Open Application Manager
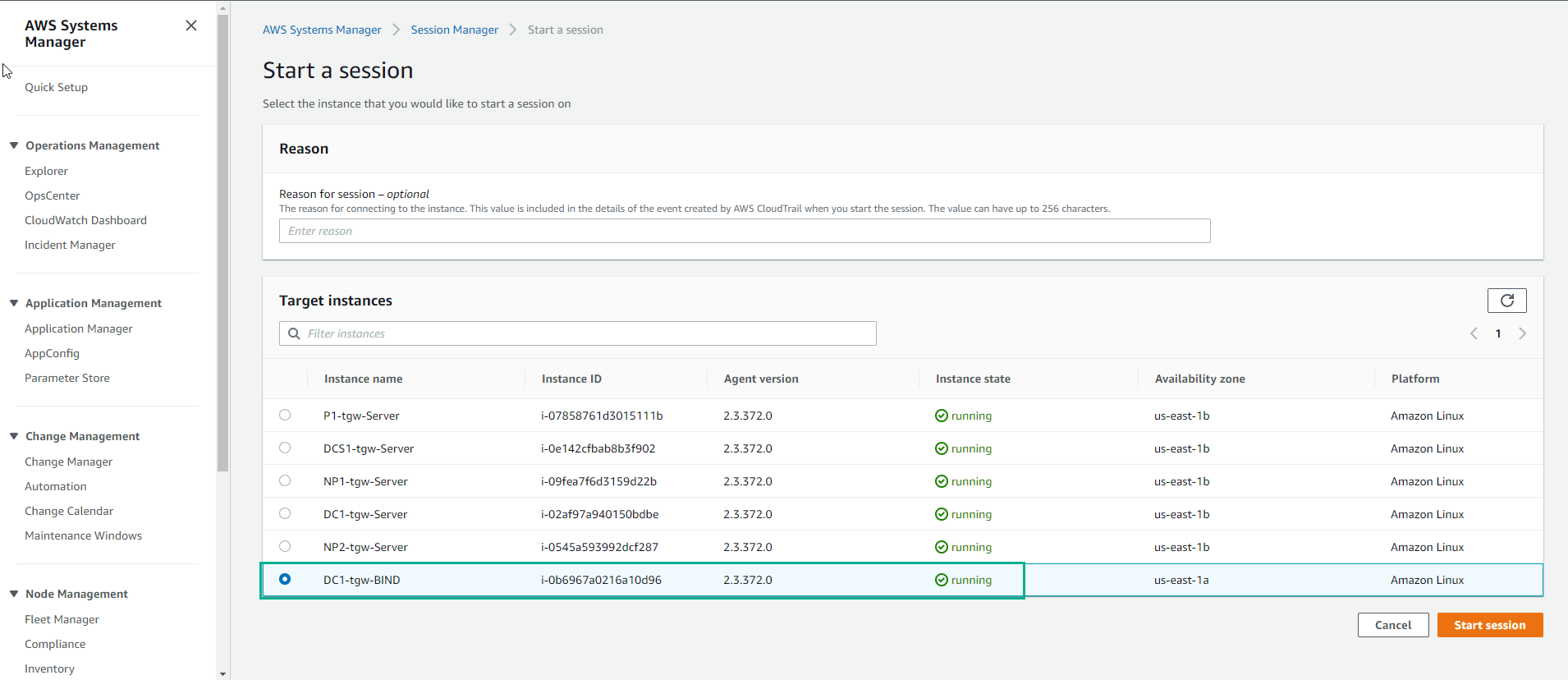The height and width of the screenshot is (680, 1568). (78, 329)
